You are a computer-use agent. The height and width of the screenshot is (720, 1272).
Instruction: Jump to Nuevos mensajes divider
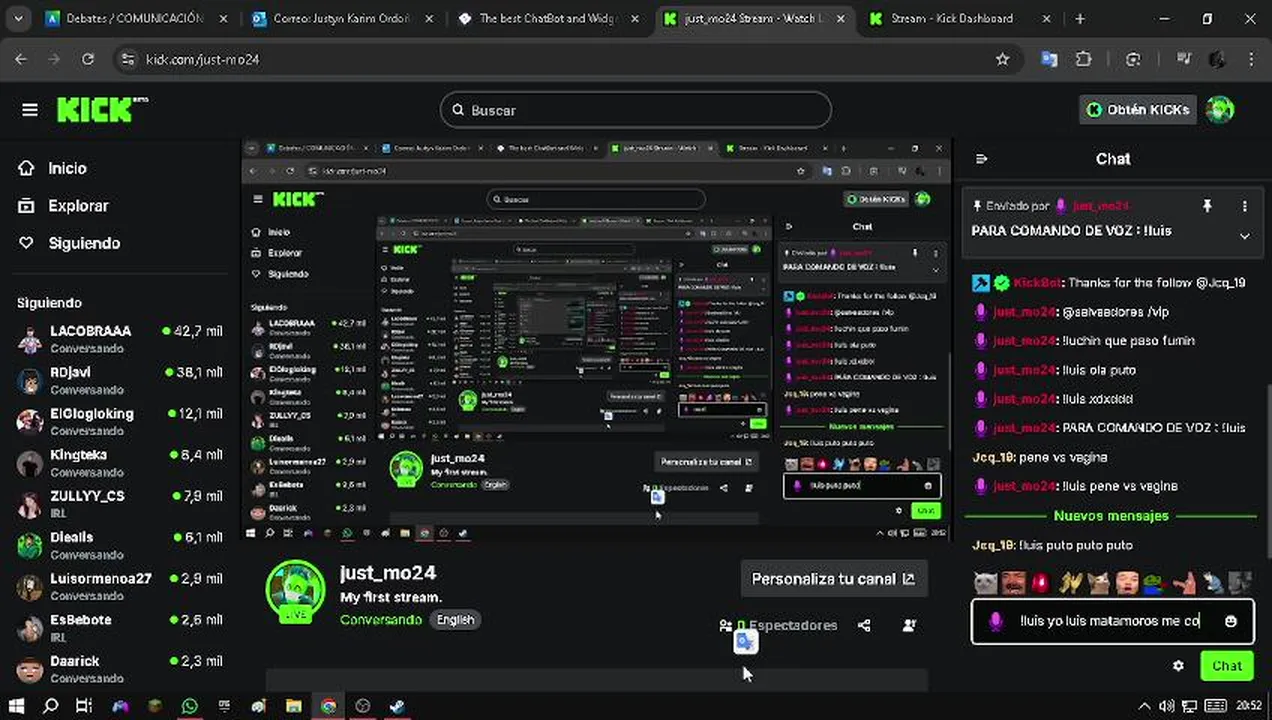click(1111, 516)
